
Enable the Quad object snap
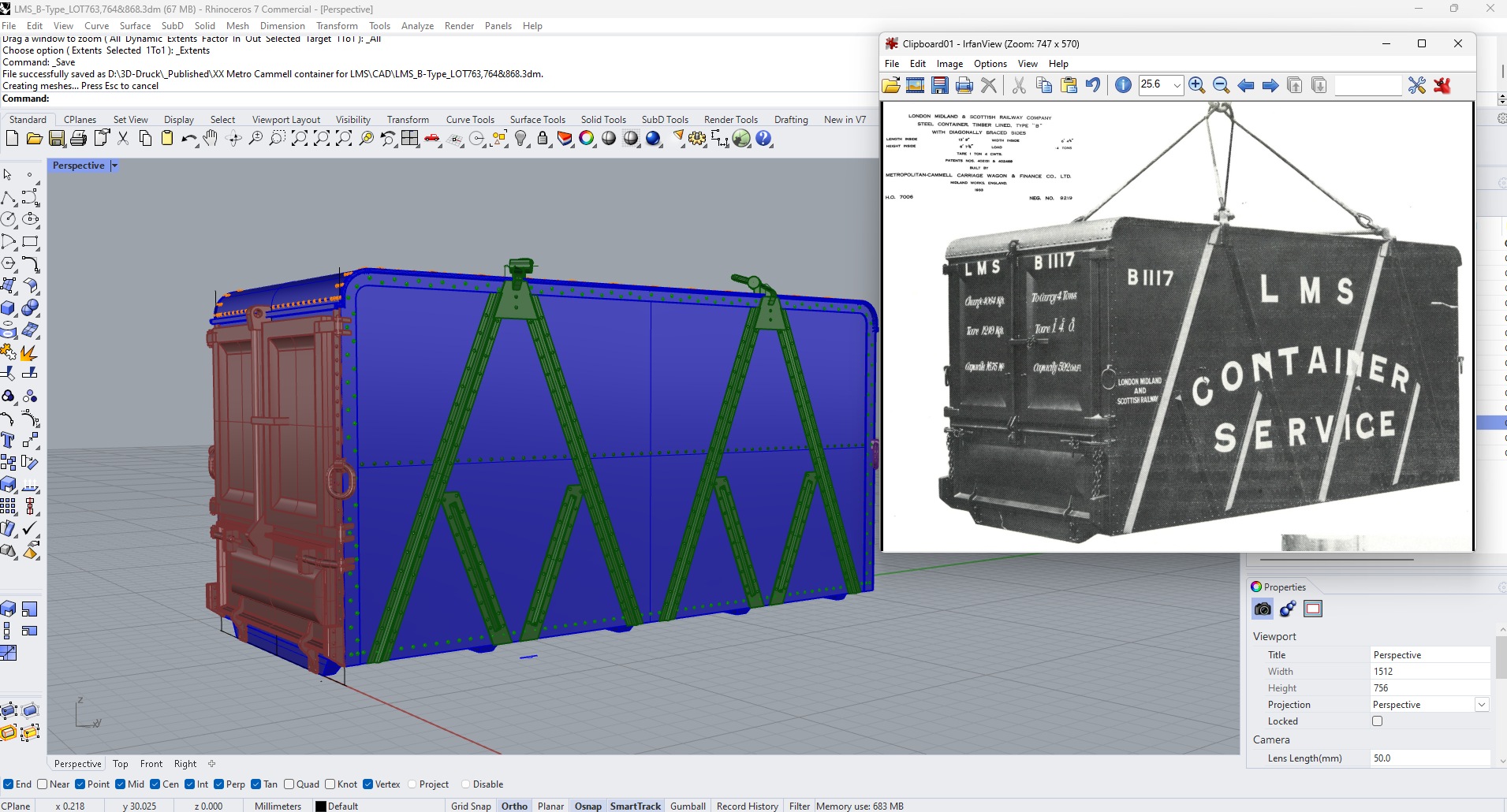point(289,784)
